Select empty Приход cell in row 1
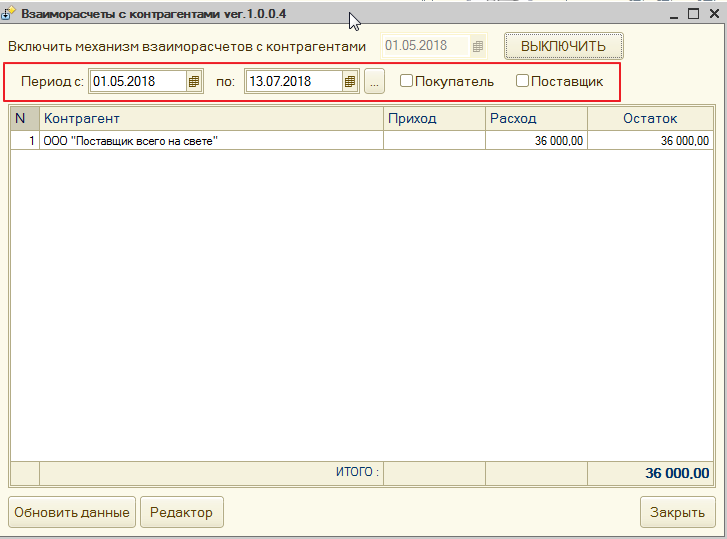 [434, 140]
